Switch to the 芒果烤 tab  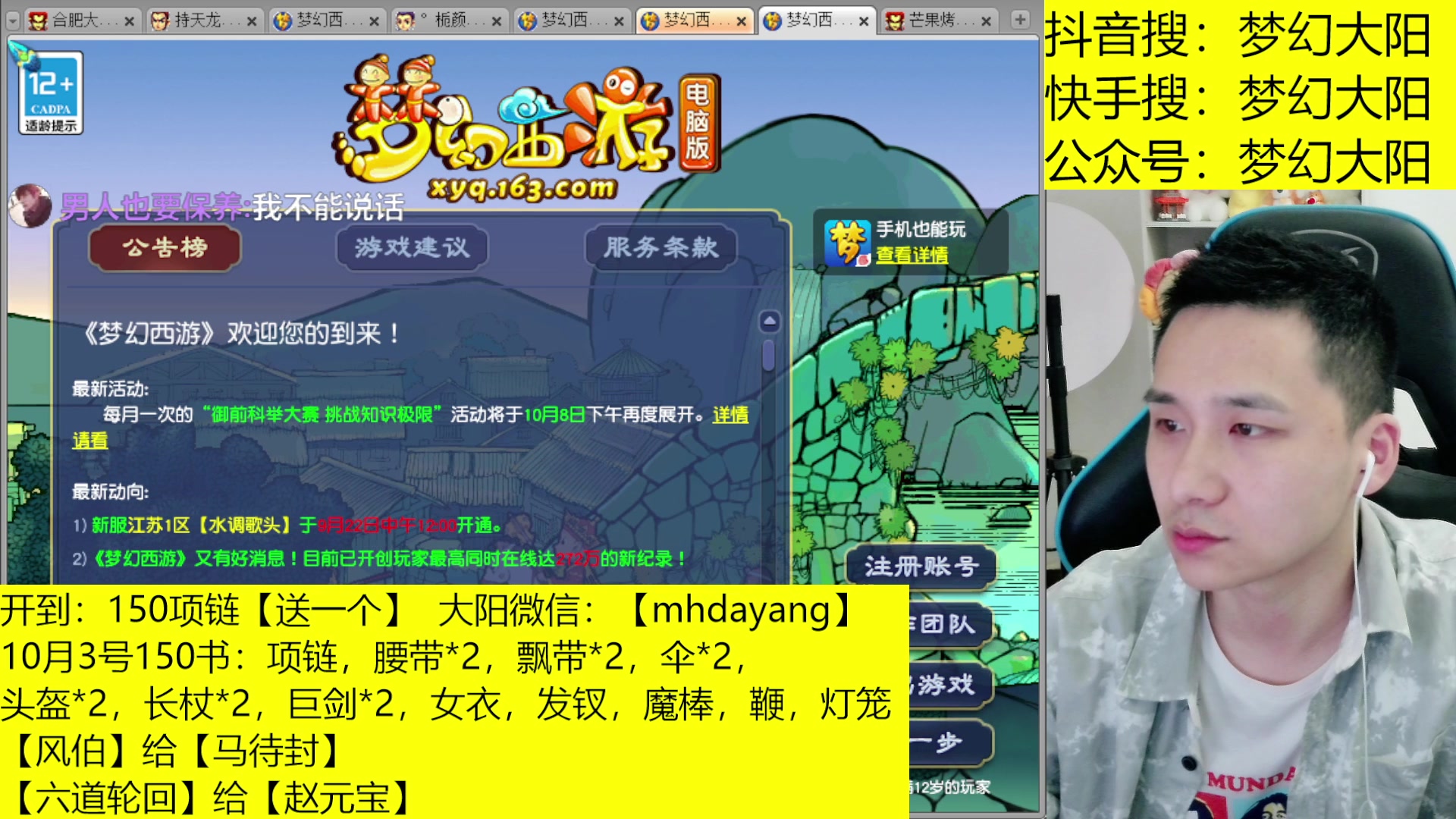click(x=939, y=20)
